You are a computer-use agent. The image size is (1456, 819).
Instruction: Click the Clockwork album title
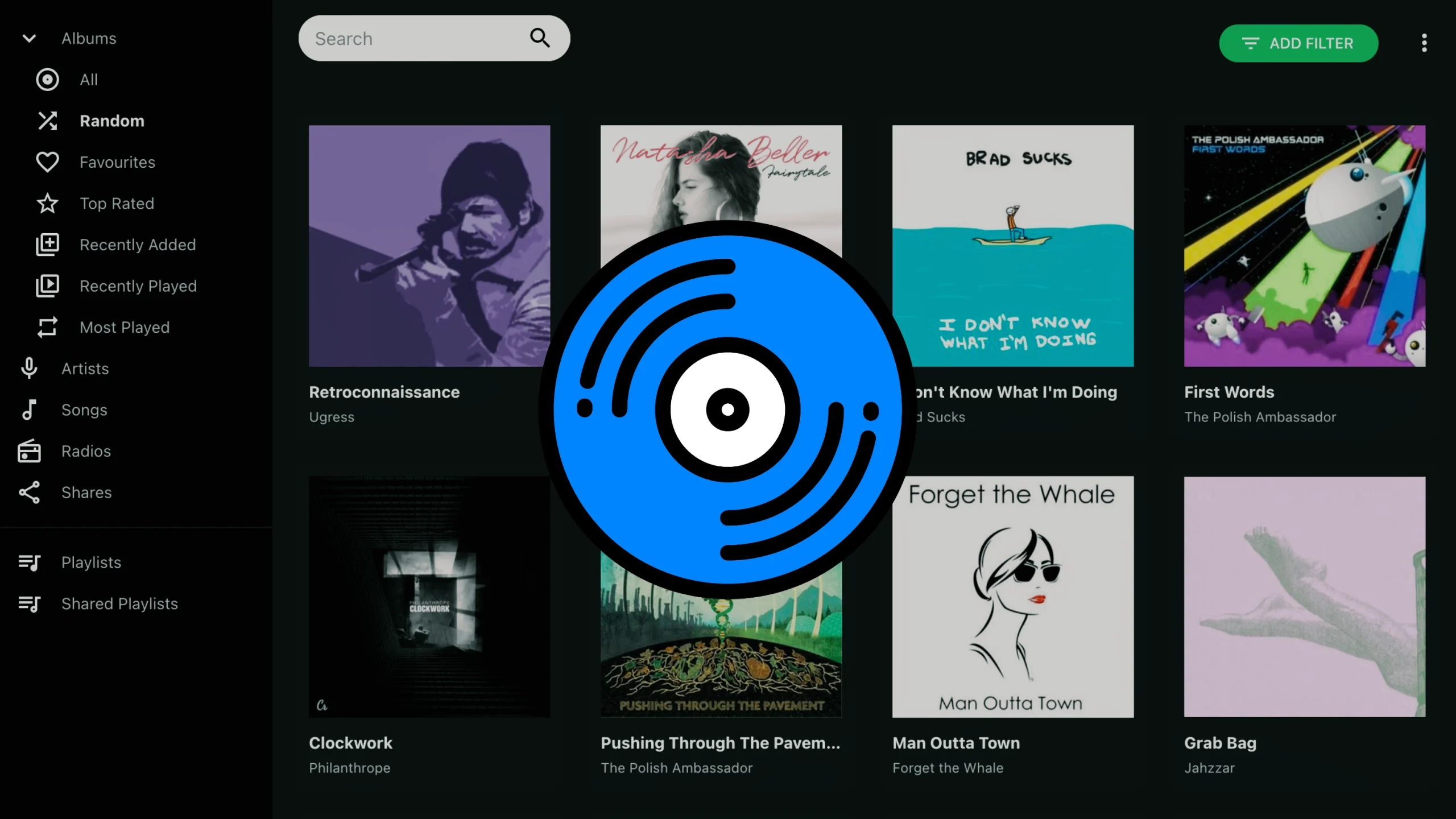350,743
